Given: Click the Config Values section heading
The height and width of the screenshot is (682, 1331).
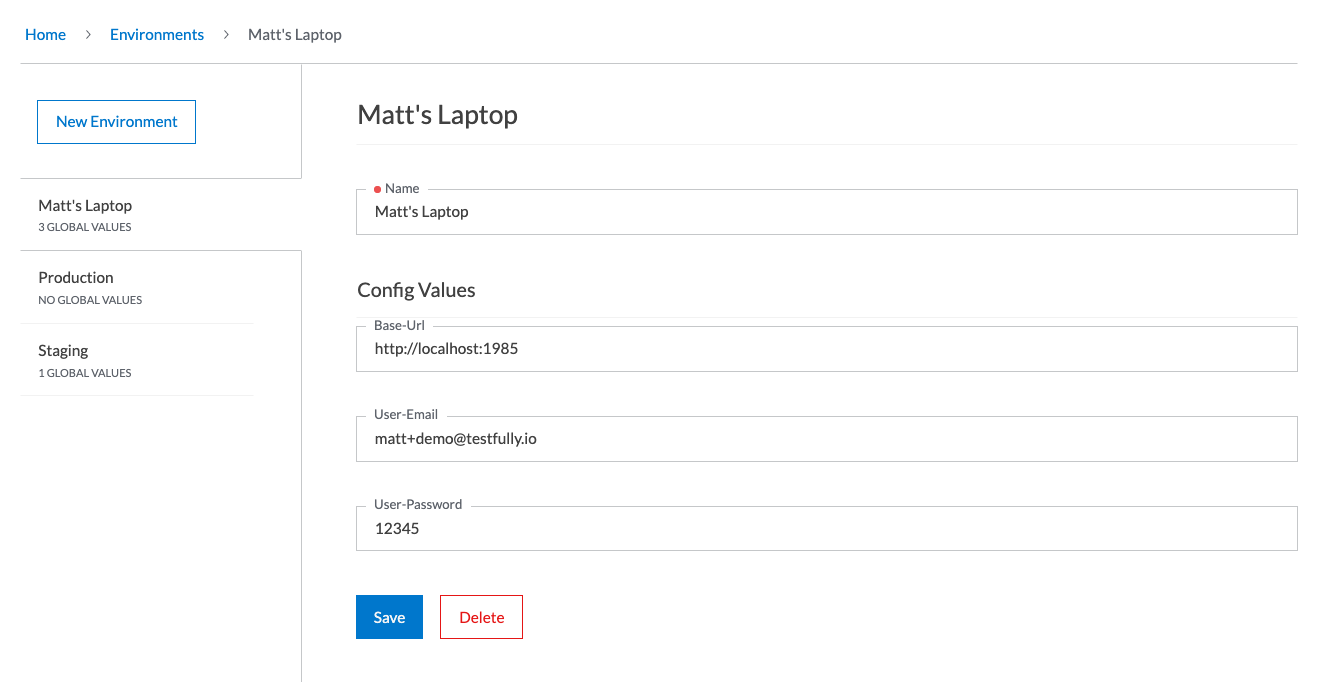Looking at the screenshot, I should click(416, 290).
